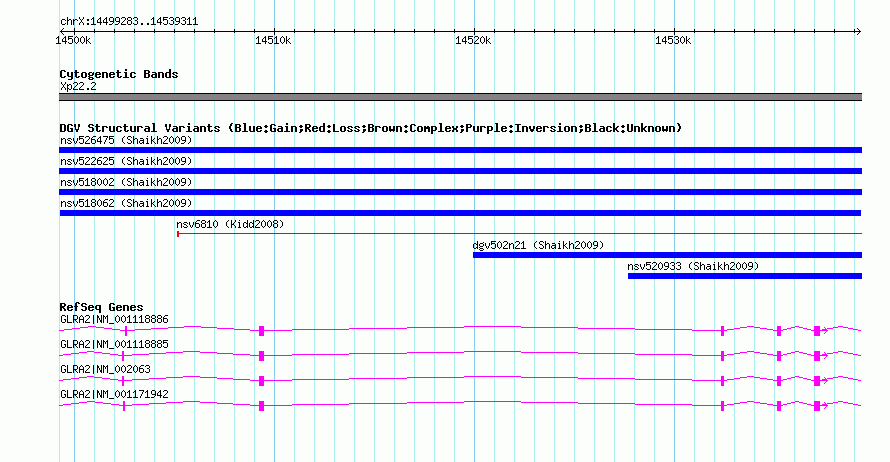
Task: Open variant label nsv6810 (Kidd2008)
Action: (230, 224)
